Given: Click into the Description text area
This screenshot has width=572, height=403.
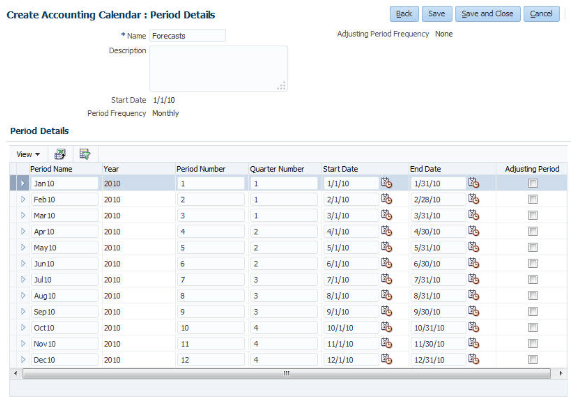Looking at the screenshot, I should 219,68.
